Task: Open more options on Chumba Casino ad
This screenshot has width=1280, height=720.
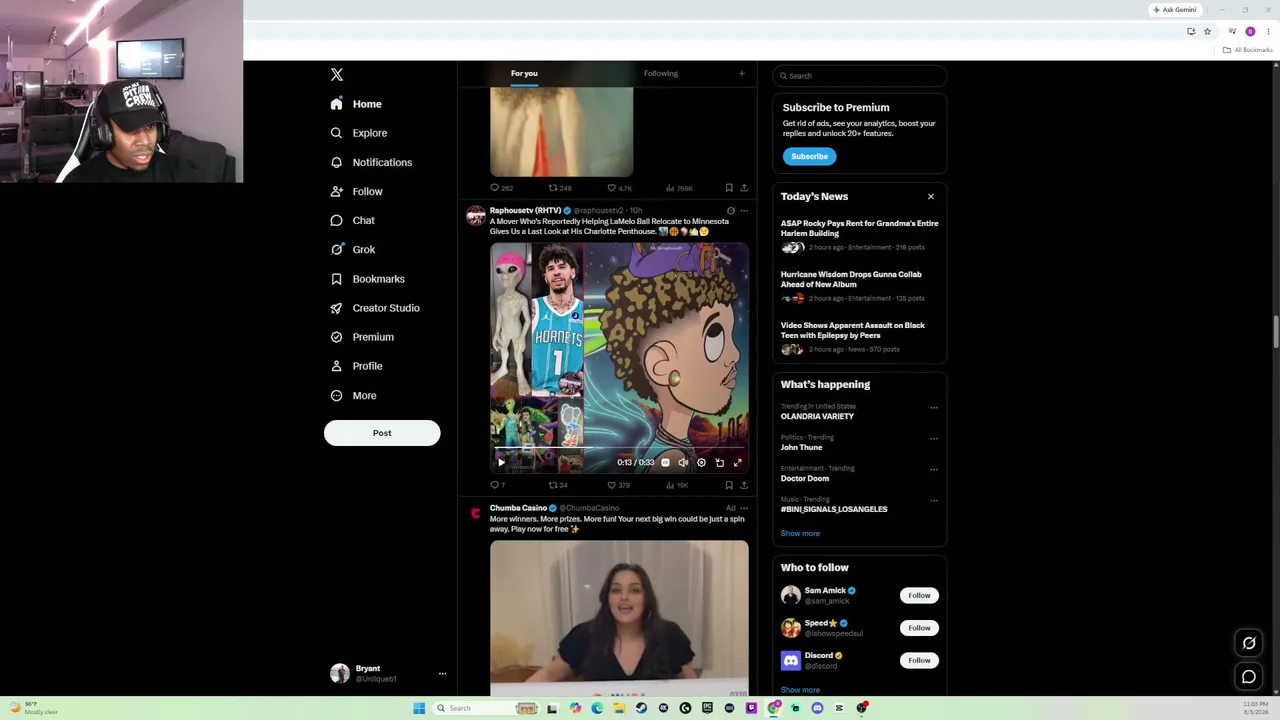Action: pyautogui.click(x=743, y=508)
